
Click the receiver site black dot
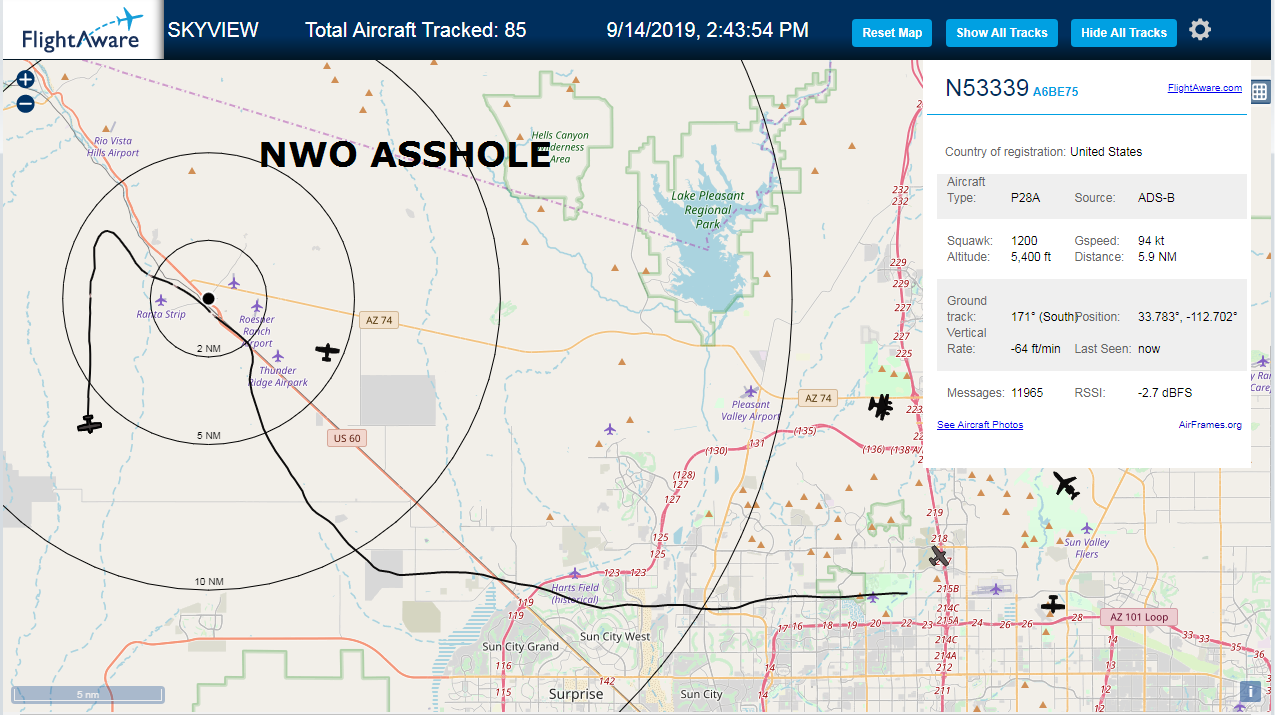click(208, 298)
